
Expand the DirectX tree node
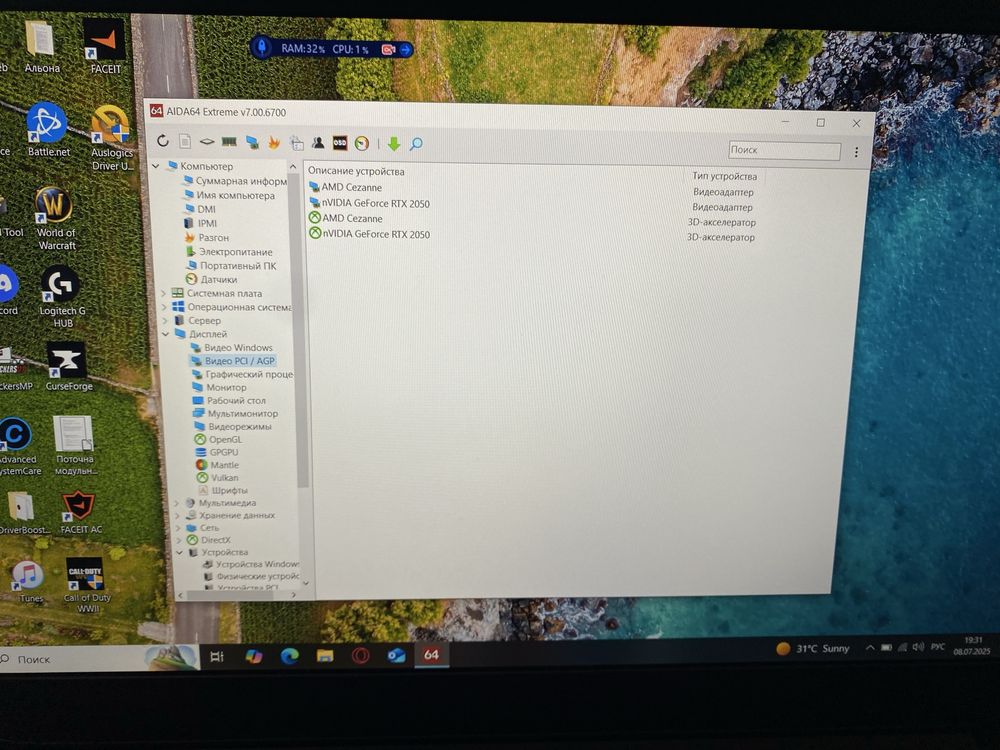179,540
